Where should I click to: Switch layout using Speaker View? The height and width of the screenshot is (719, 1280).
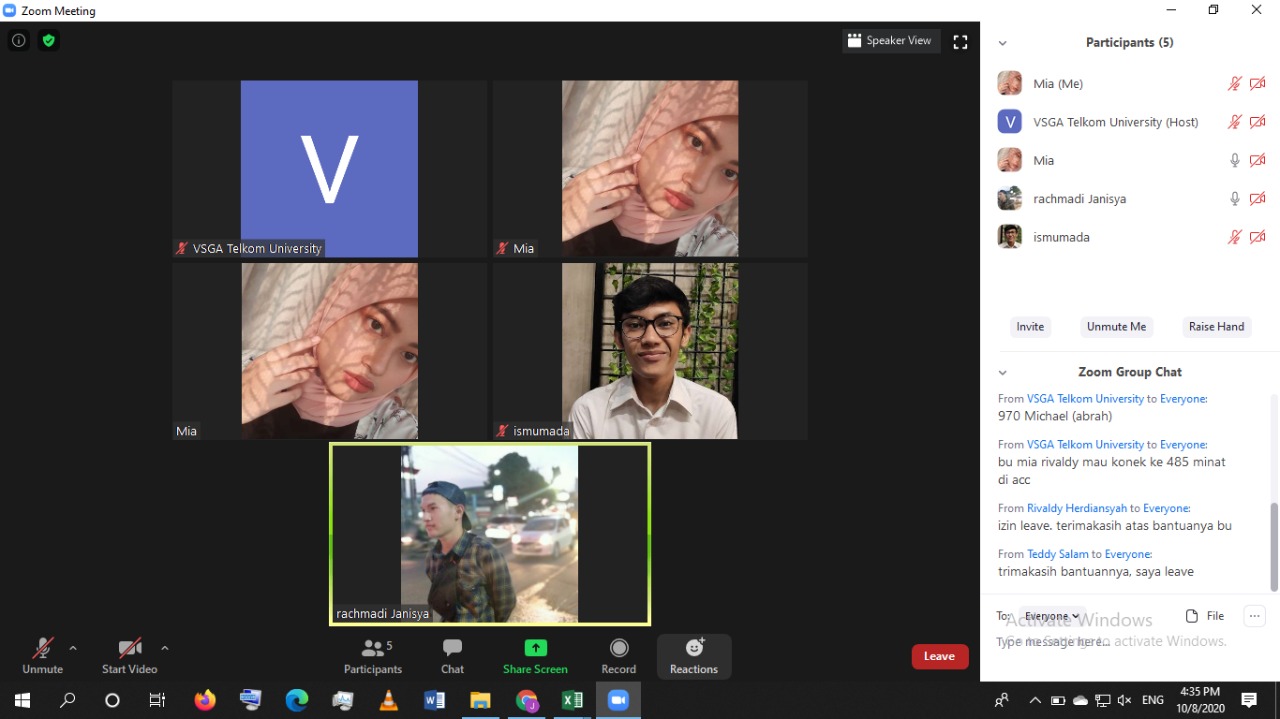889,41
